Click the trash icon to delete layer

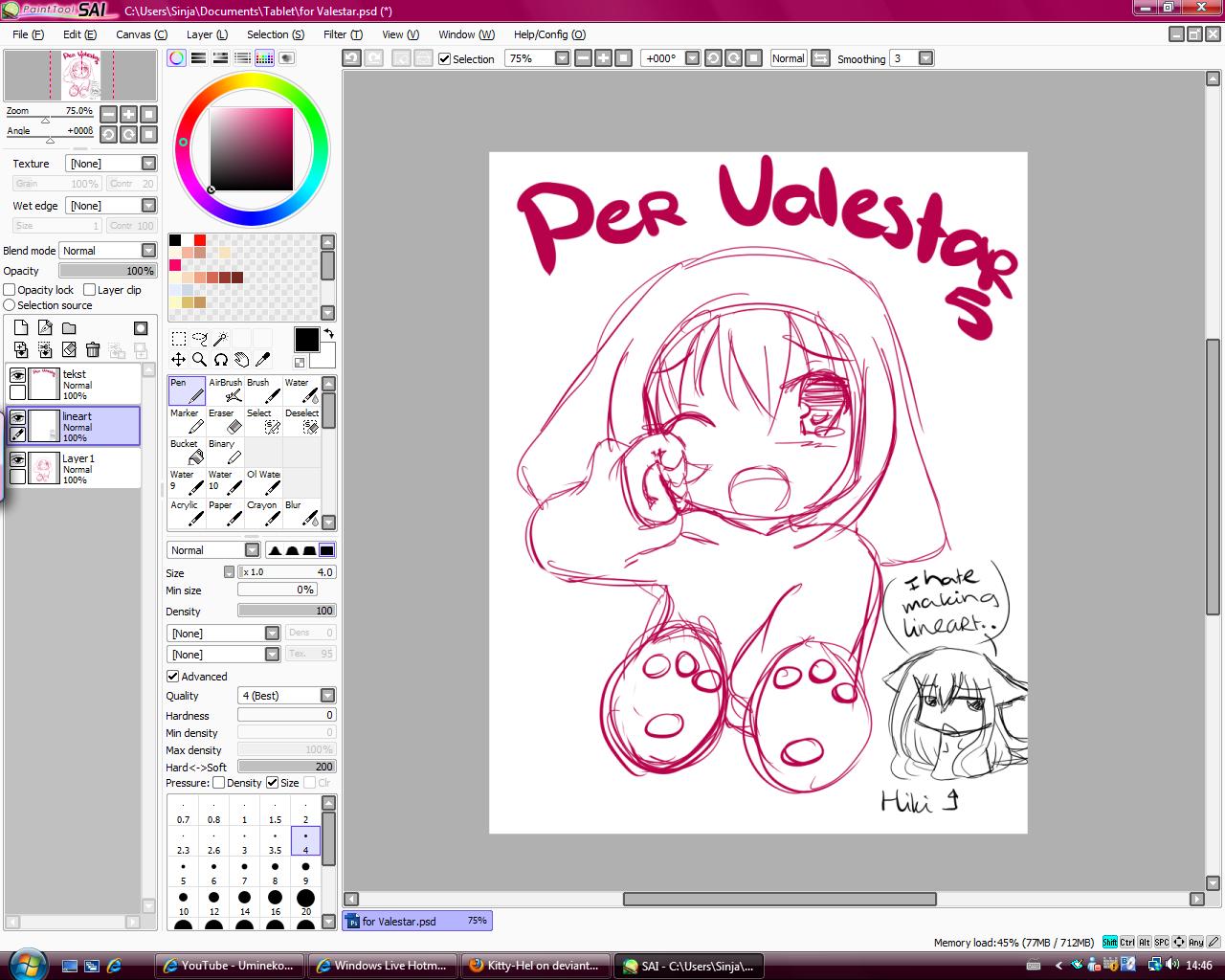coord(93,350)
